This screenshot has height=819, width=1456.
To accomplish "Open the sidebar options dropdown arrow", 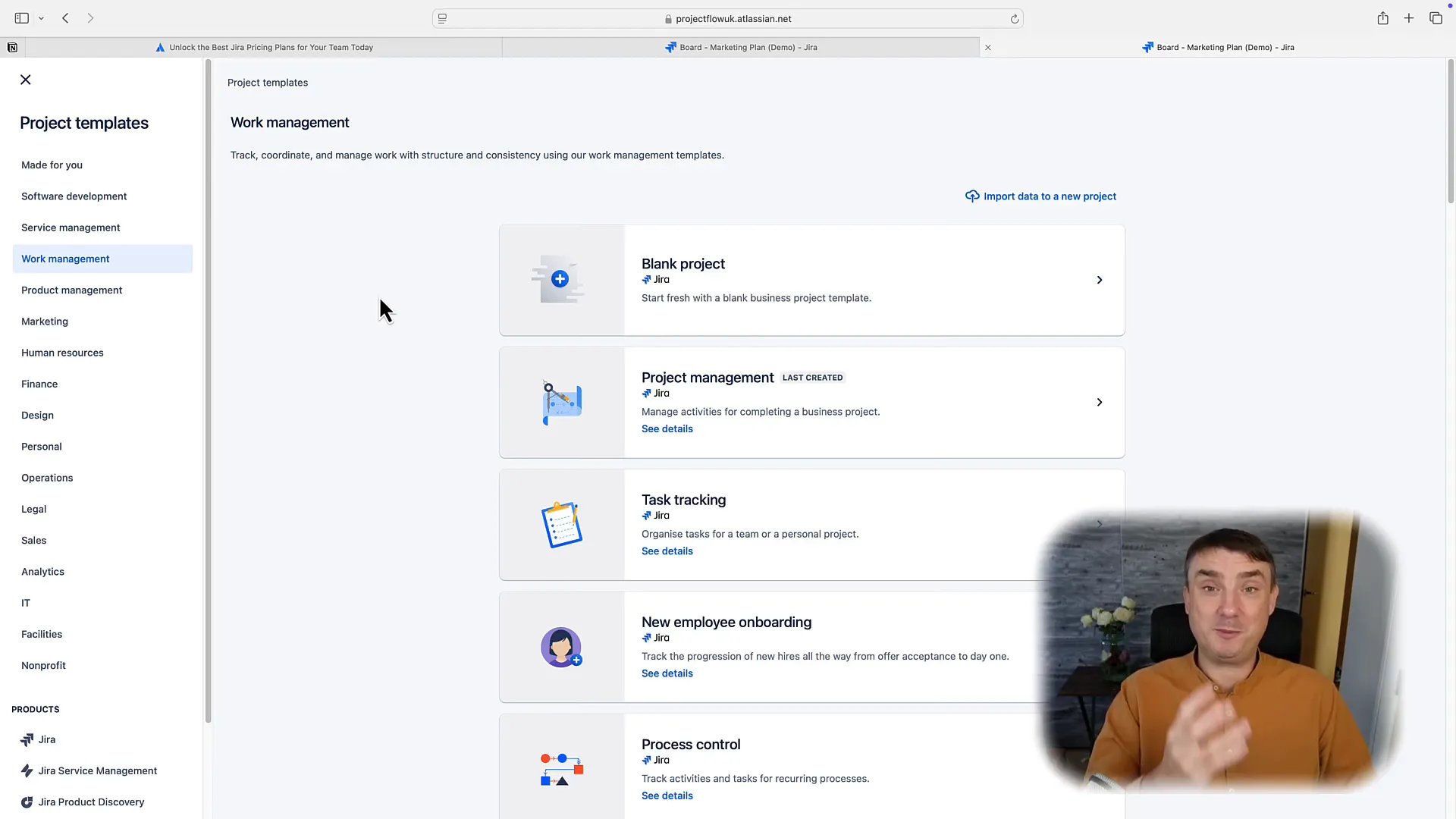I will (x=41, y=18).
